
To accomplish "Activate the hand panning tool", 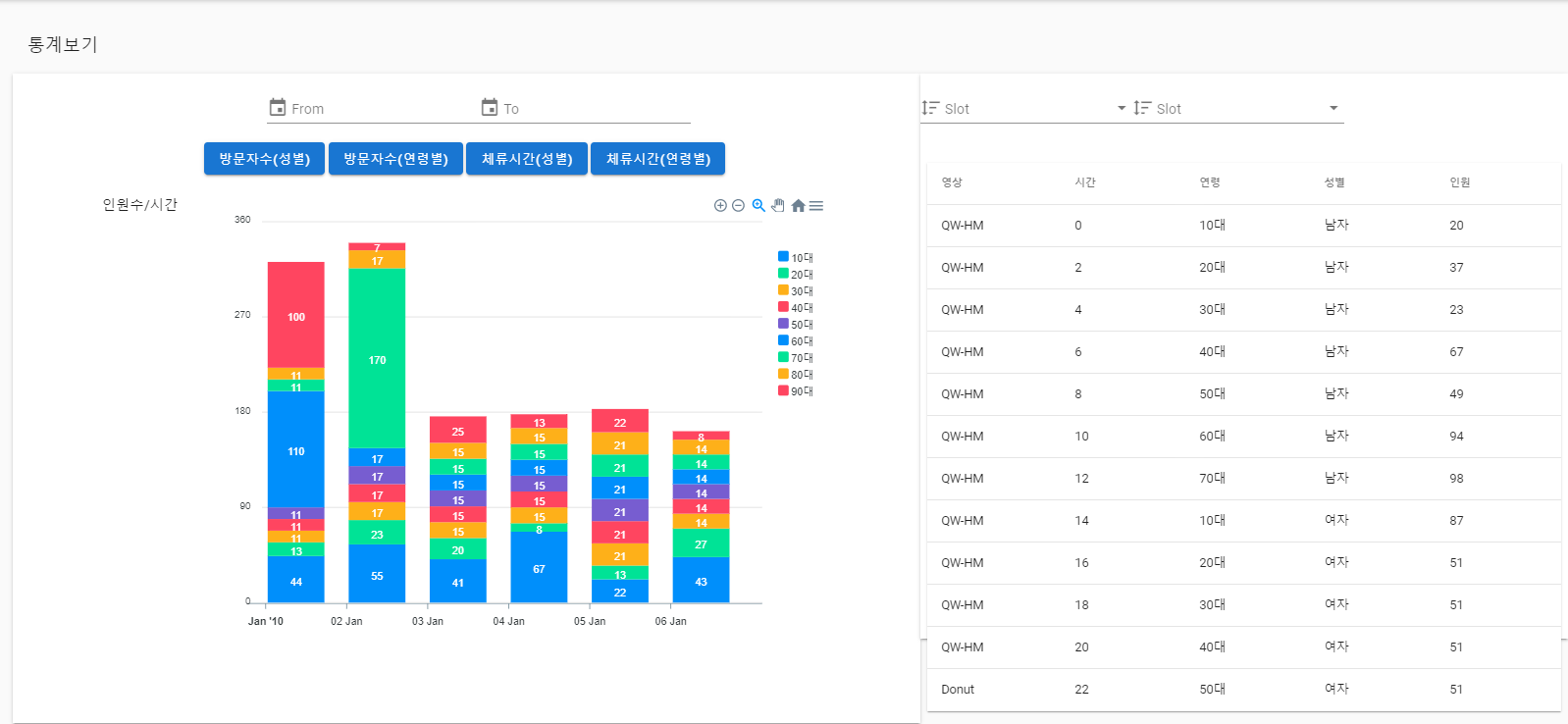I will click(778, 205).
